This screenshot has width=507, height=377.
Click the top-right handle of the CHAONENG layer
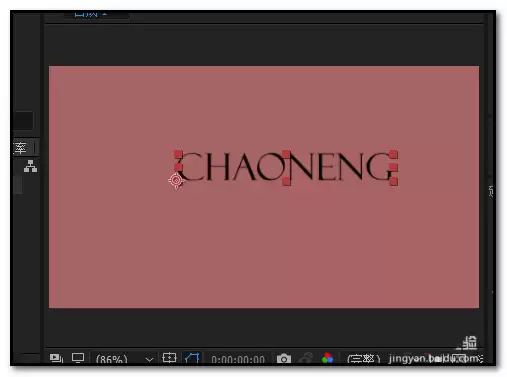pyautogui.click(x=393, y=154)
